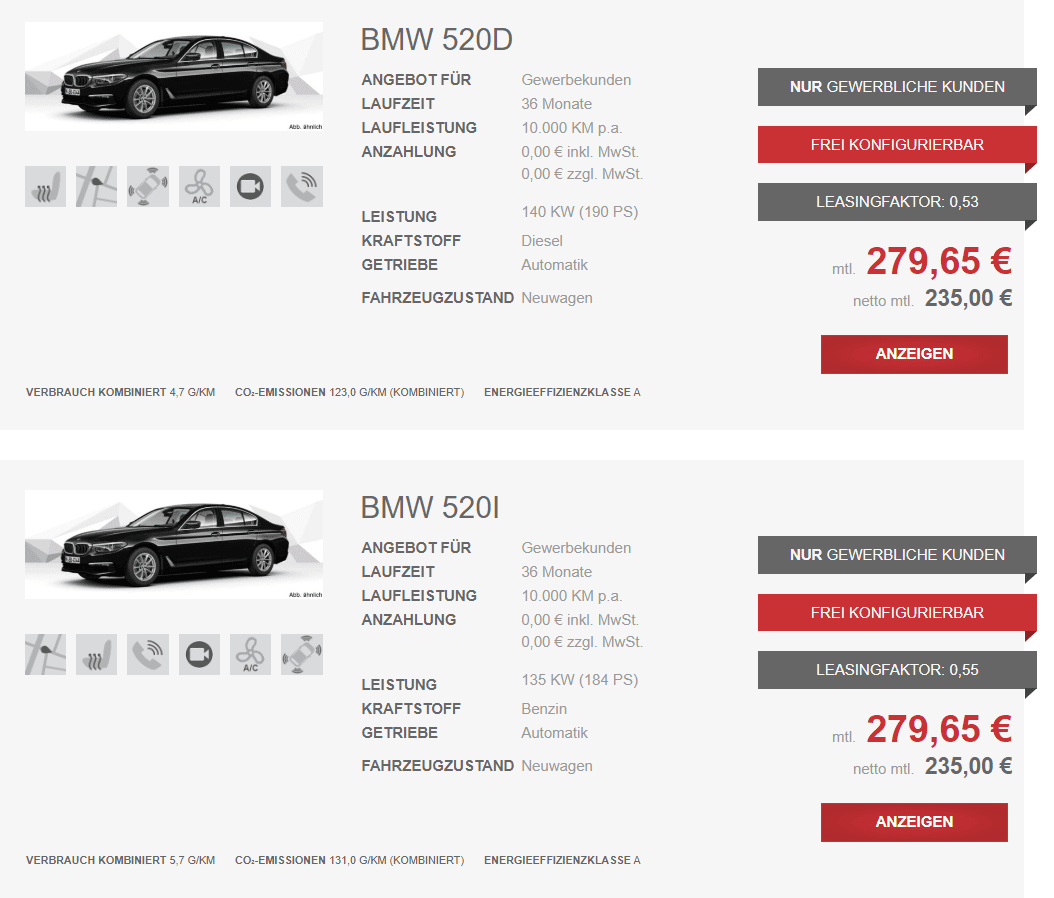Select the 235,00 € net price of BMW 520I
Image resolution: width=1054 pixels, height=898 pixels.
click(x=969, y=766)
